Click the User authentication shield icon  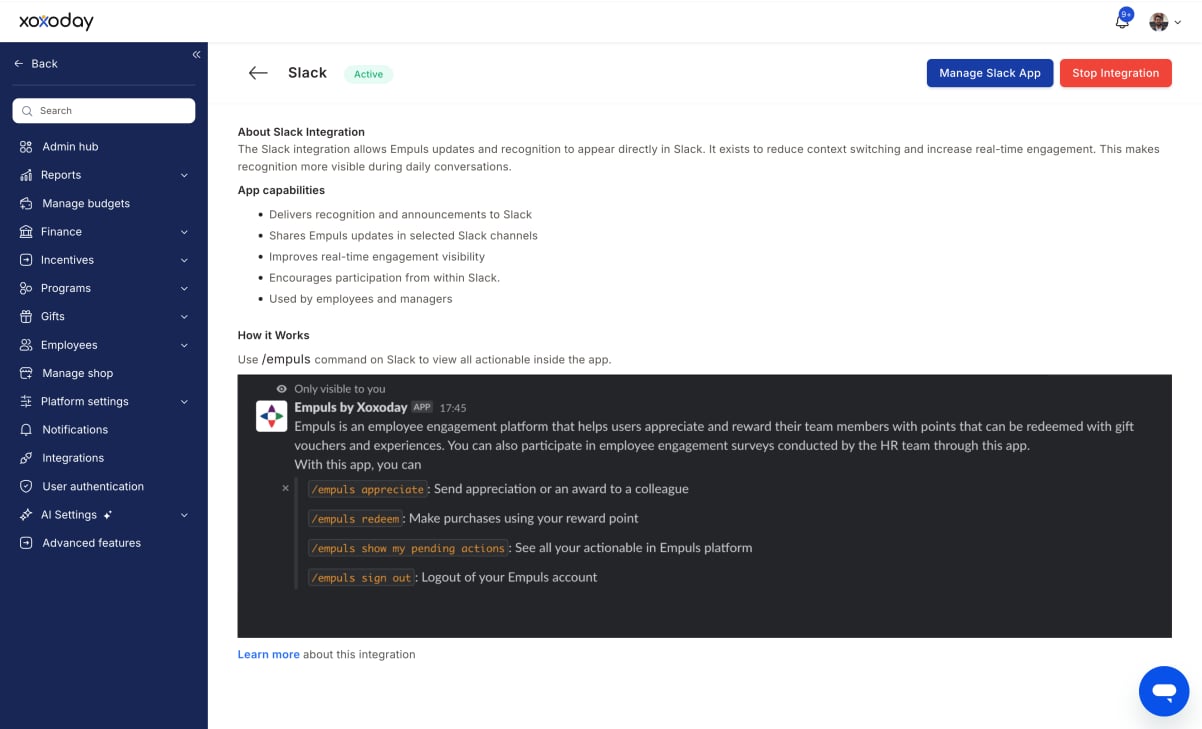pyautogui.click(x=26, y=486)
